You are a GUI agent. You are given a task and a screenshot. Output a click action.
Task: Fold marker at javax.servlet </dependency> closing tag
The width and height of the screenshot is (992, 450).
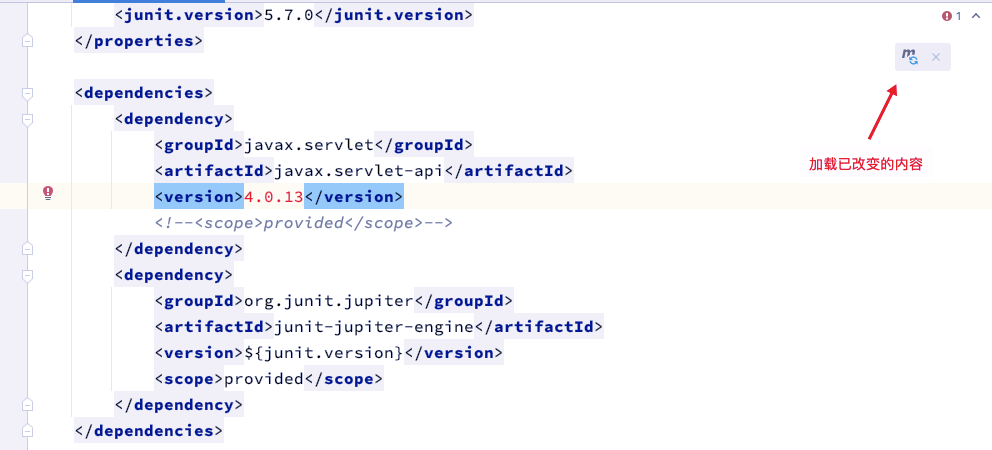pyautogui.click(x=27, y=249)
